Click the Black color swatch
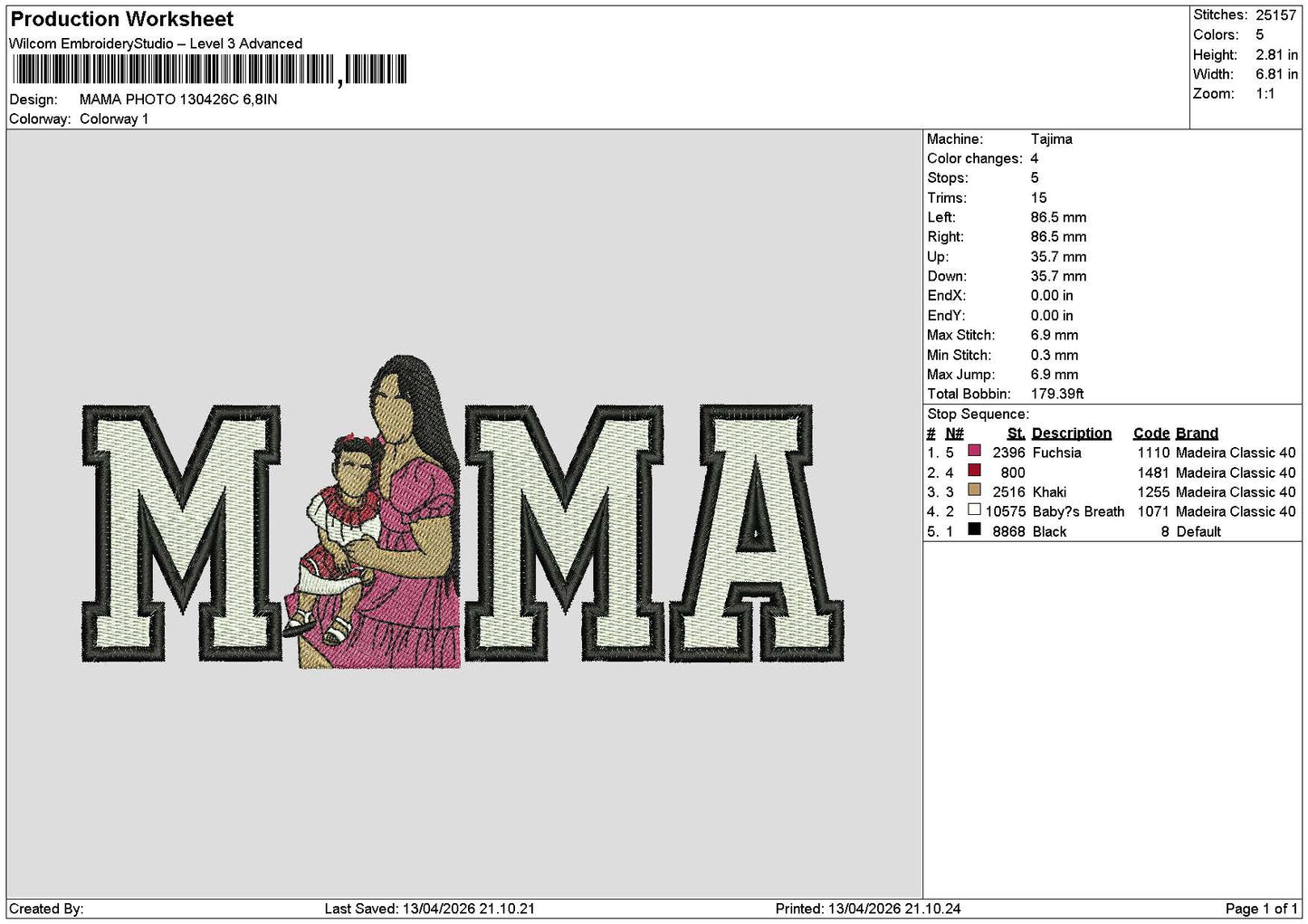The height and width of the screenshot is (924, 1308). click(x=974, y=529)
